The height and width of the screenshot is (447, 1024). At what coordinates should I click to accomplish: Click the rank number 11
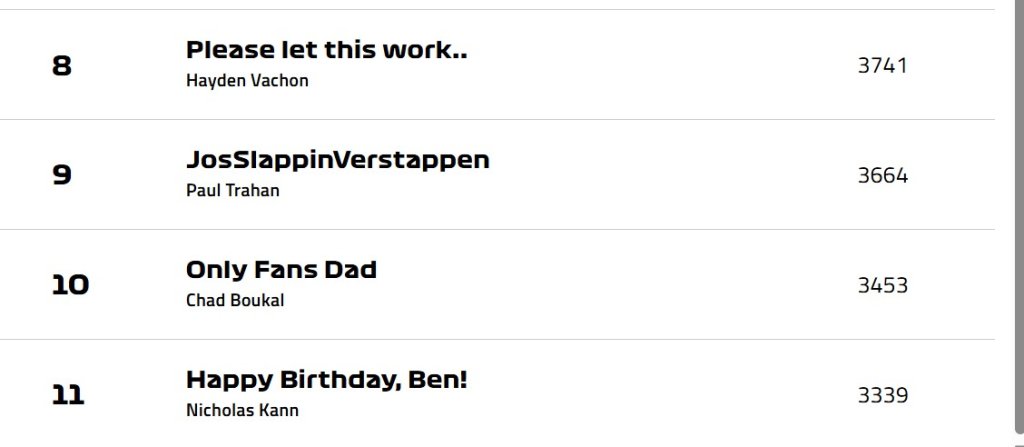pos(68,396)
